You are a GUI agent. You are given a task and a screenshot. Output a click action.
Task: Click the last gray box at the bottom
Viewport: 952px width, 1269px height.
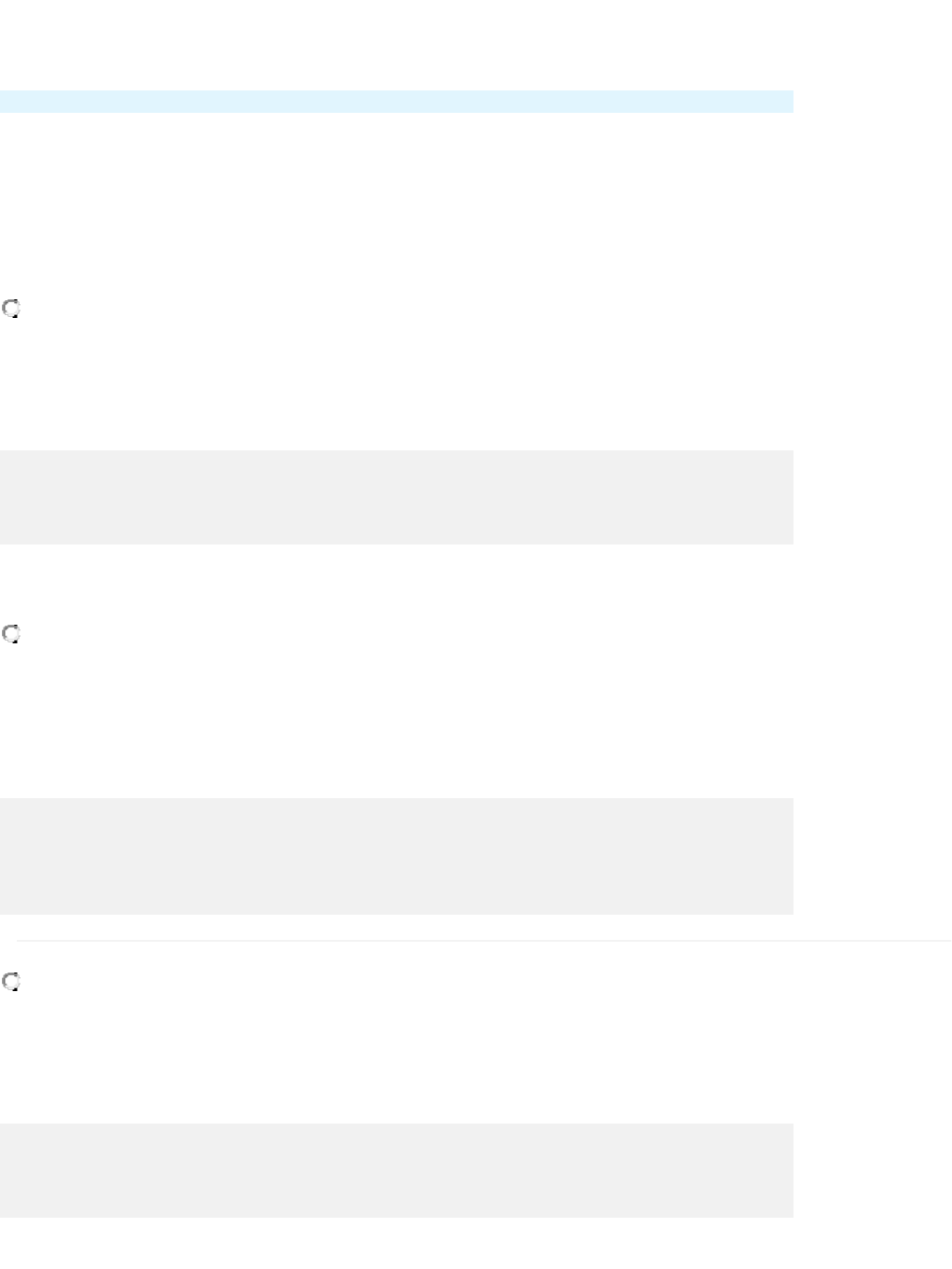[x=396, y=1170]
